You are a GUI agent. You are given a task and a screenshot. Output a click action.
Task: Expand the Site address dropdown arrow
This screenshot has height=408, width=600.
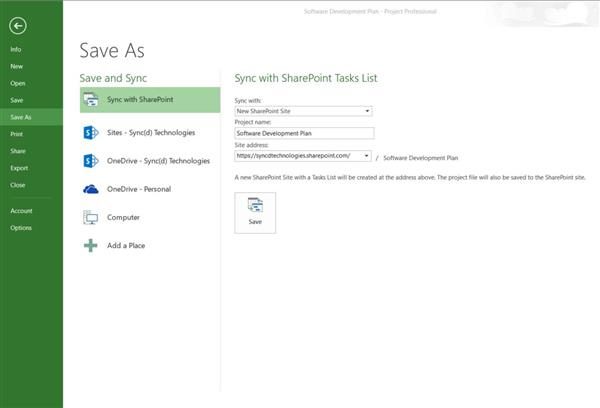click(368, 156)
